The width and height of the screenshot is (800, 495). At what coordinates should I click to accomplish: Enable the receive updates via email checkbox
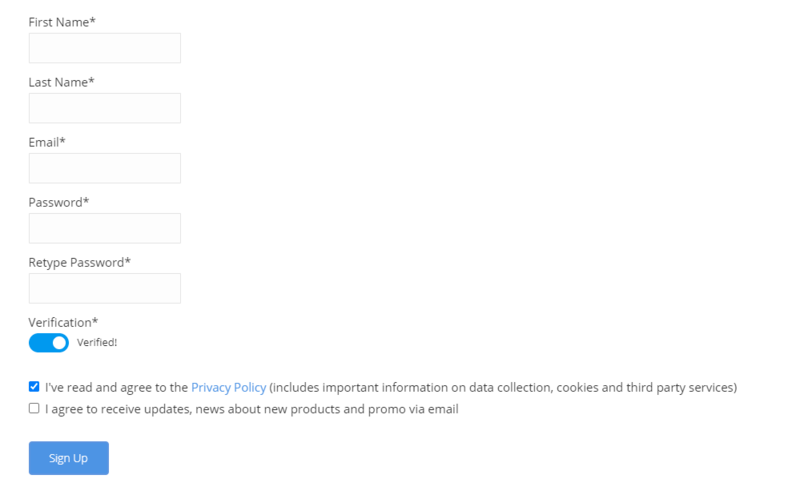point(34,408)
